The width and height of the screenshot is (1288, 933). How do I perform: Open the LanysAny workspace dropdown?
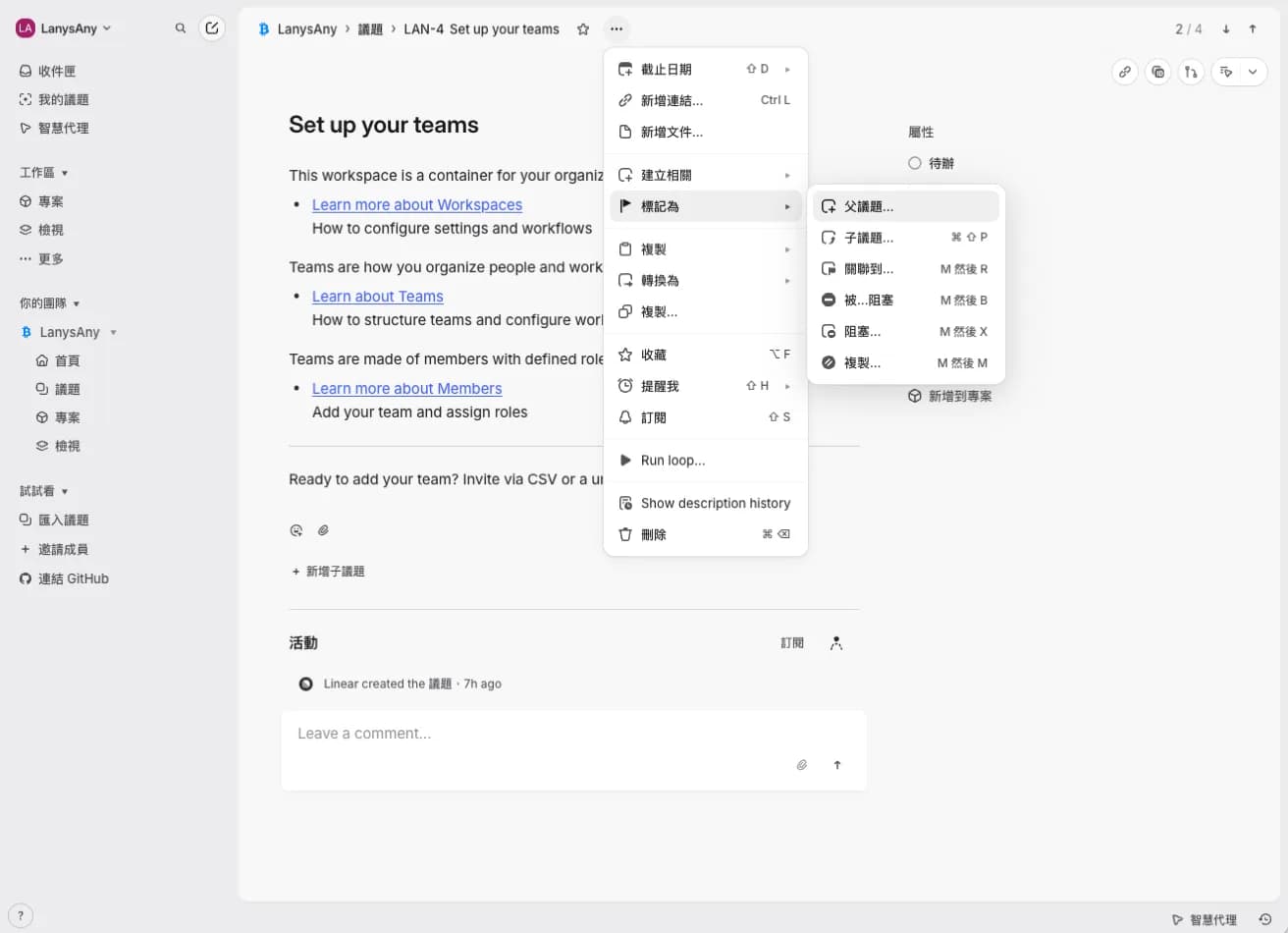coord(64,28)
